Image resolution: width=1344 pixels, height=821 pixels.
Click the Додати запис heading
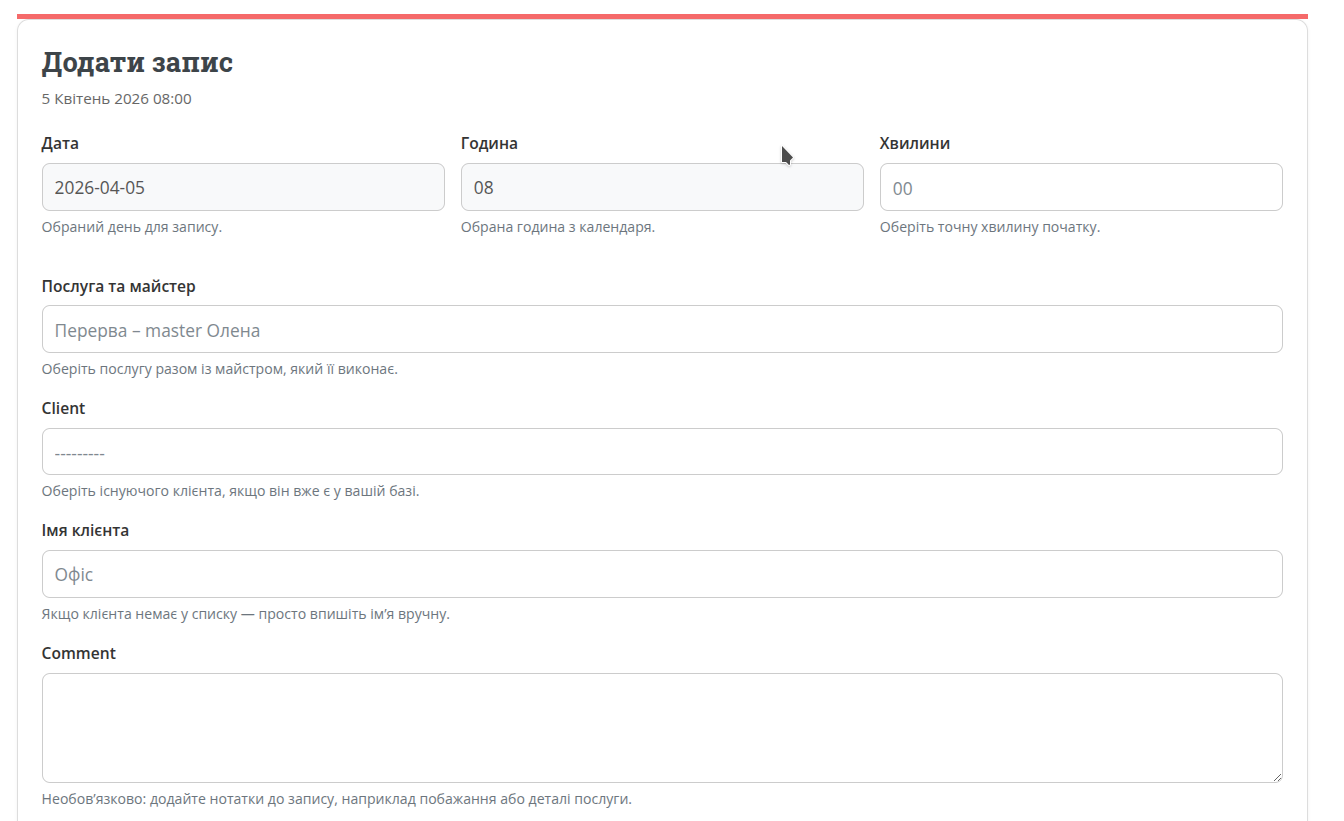[x=137, y=62]
